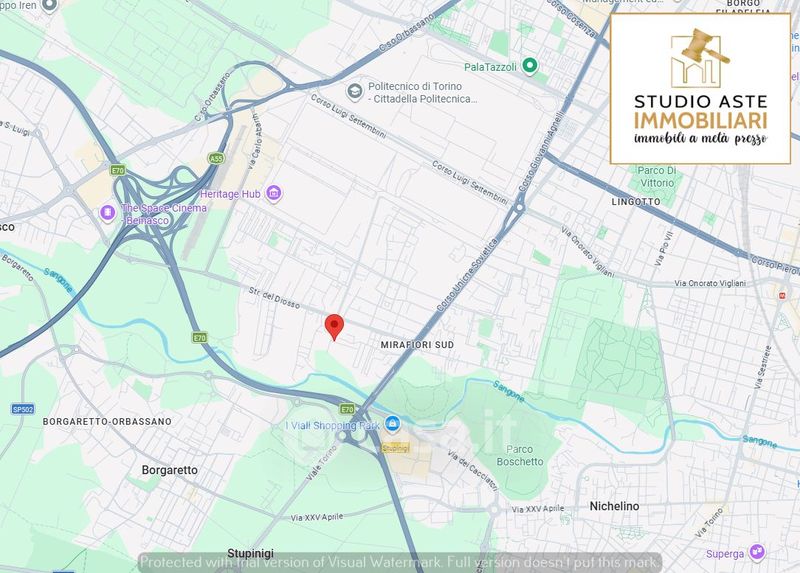Open the Studio Aste Immobiliari logo
The width and height of the screenshot is (800, 573).
tap(701, 89)
